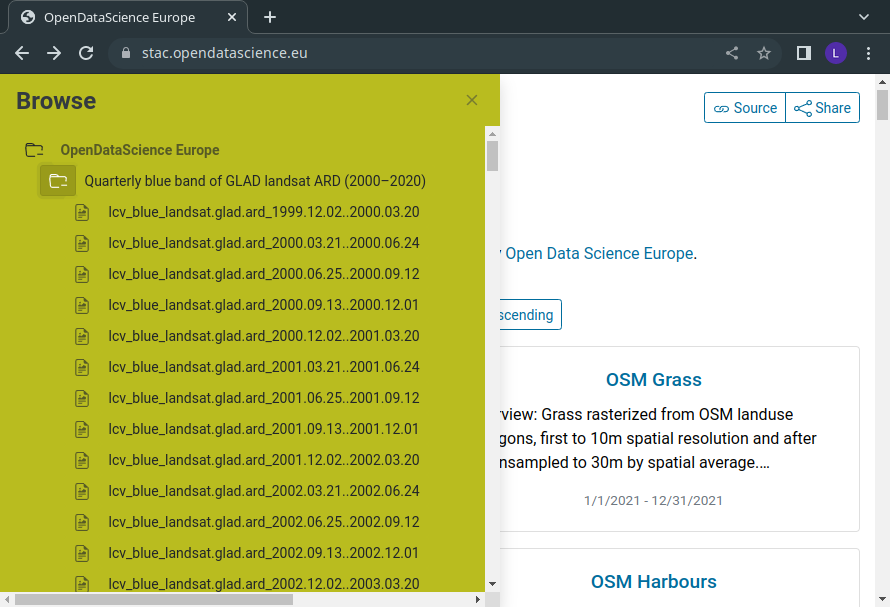The width and height of the screenshot is (890, 607).
Task: Click file icon beside 2002.09.13..2002.12.01 item
Action: (82, 553)
